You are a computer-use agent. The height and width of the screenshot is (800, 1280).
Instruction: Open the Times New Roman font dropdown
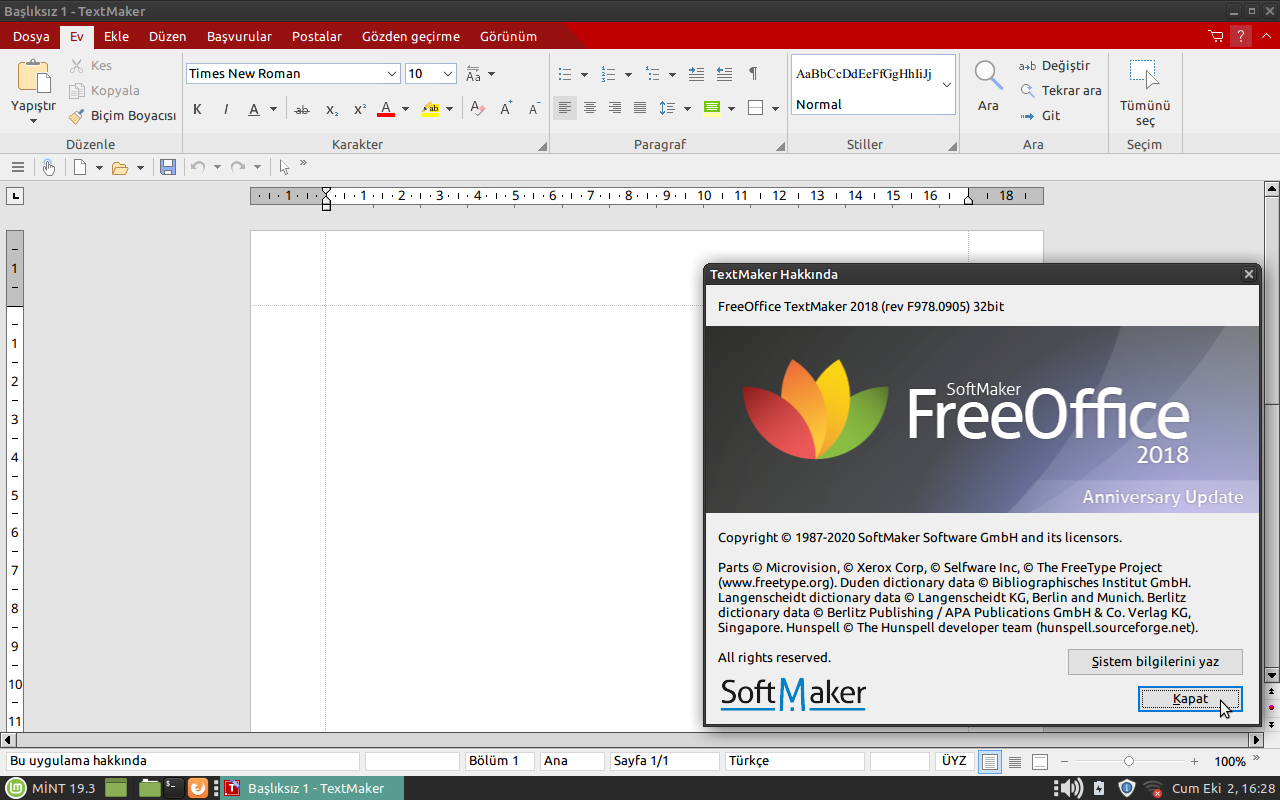pos(392,73)
